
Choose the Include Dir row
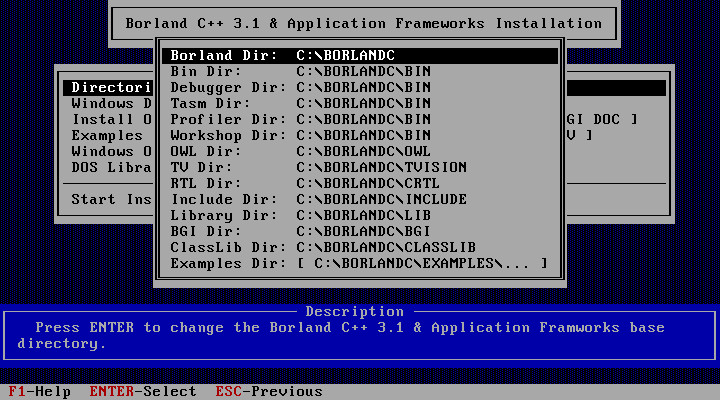coord(360,200)
